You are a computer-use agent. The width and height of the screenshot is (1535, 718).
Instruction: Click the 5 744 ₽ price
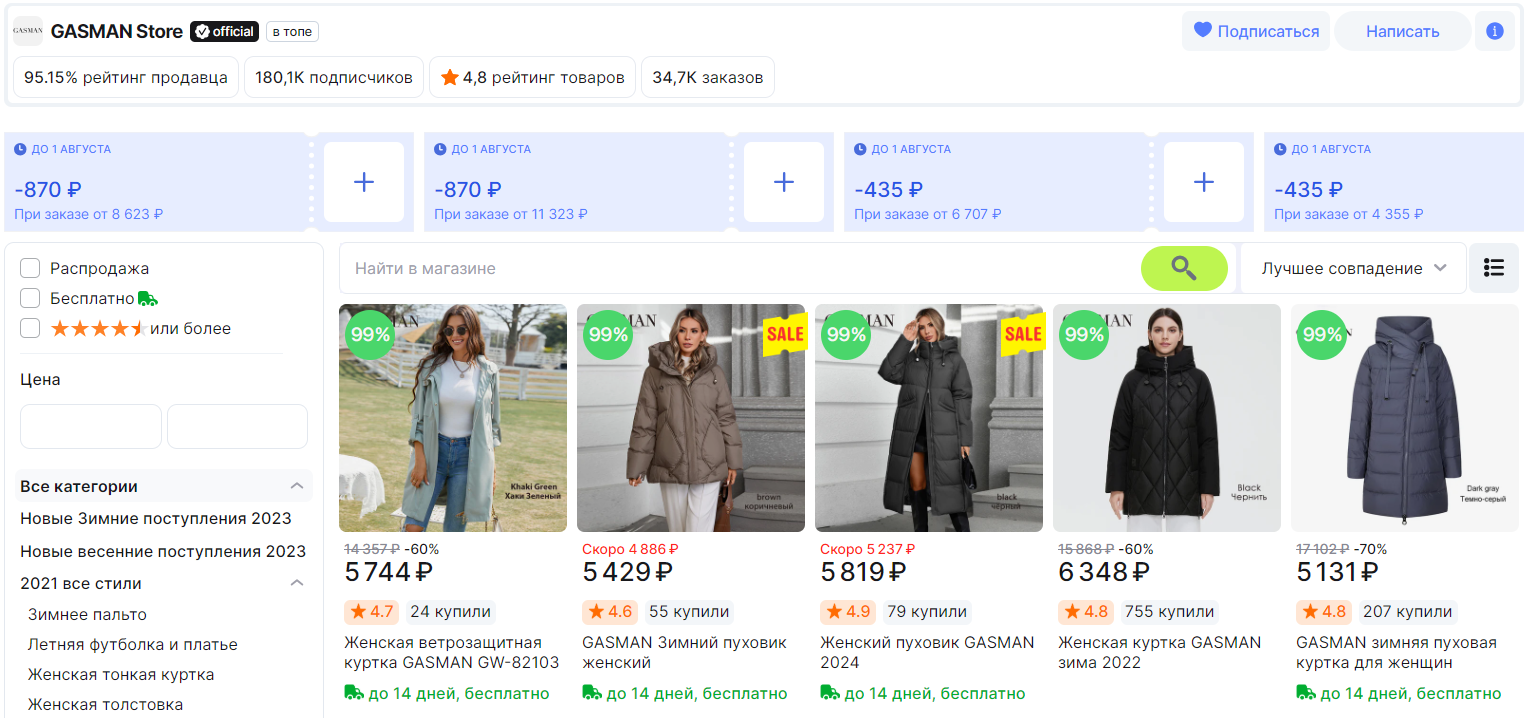coord(390,572)
